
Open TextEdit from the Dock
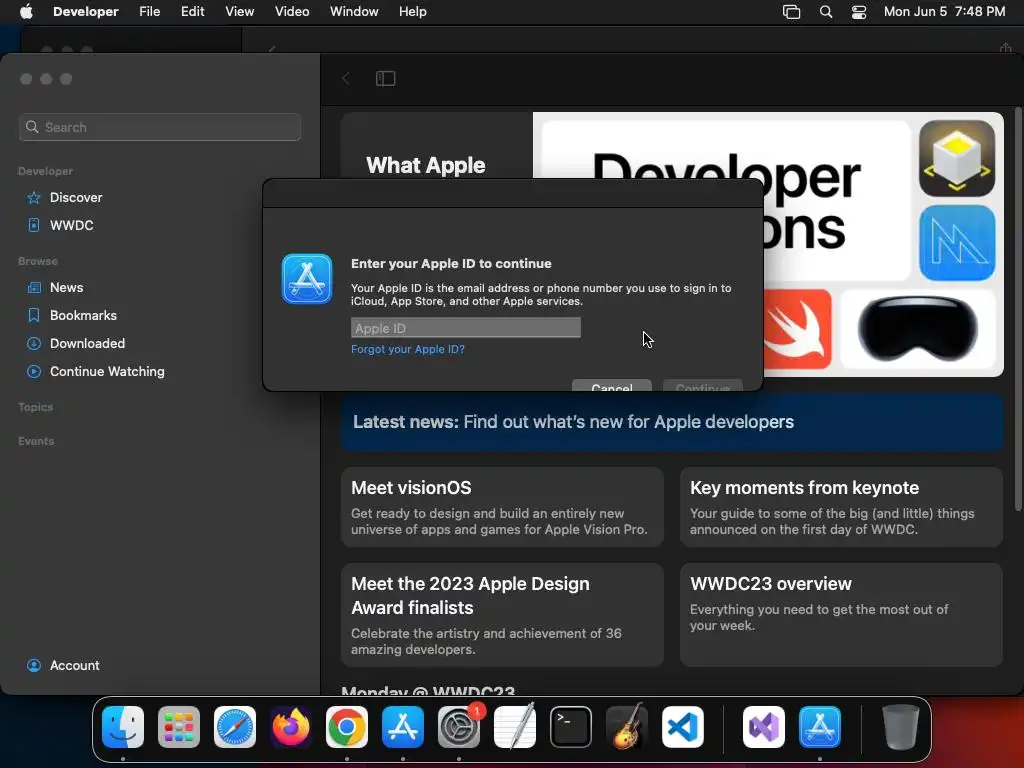point(515,727)
